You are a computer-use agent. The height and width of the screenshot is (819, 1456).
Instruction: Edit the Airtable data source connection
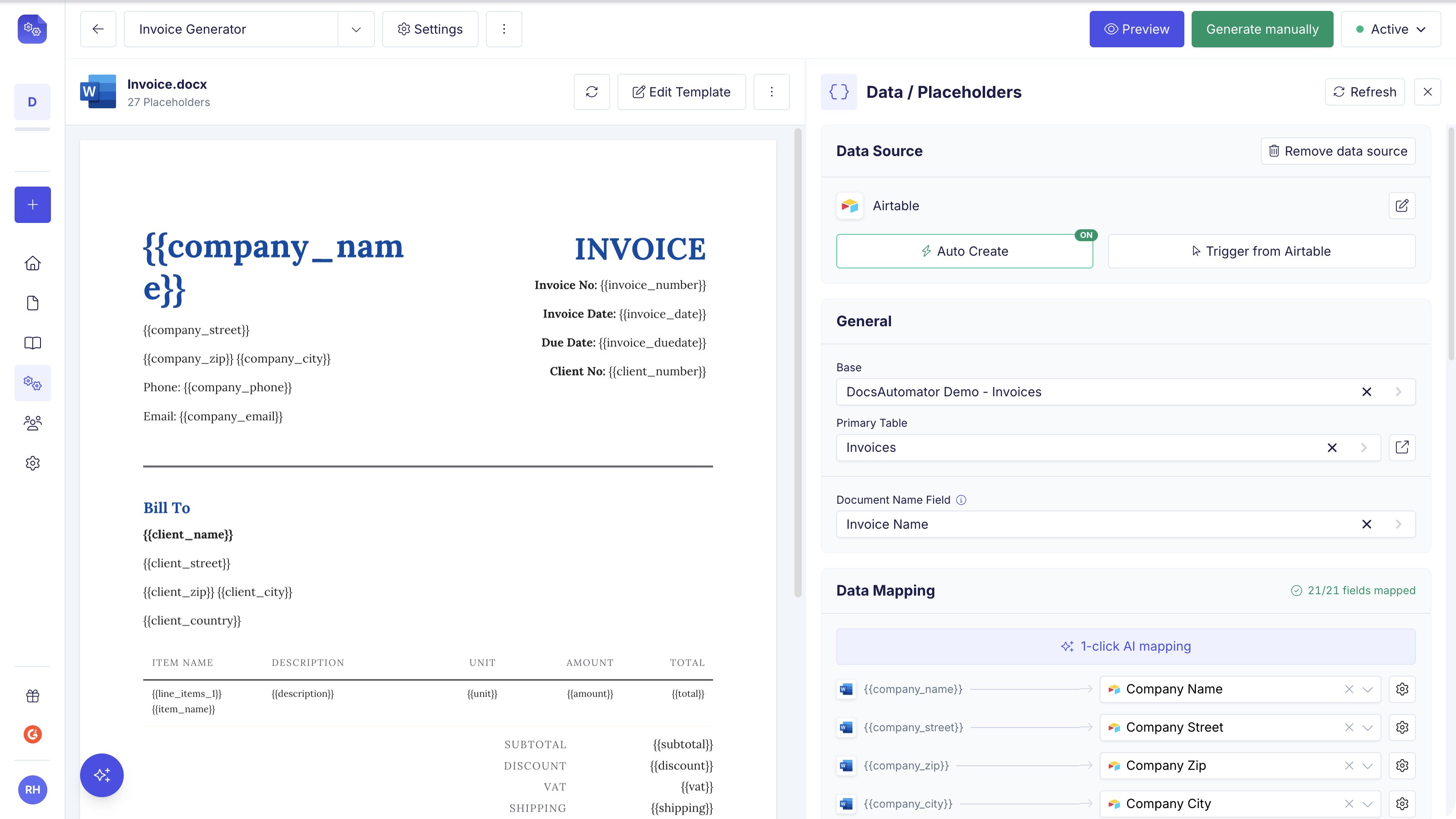click(1402, 206)
